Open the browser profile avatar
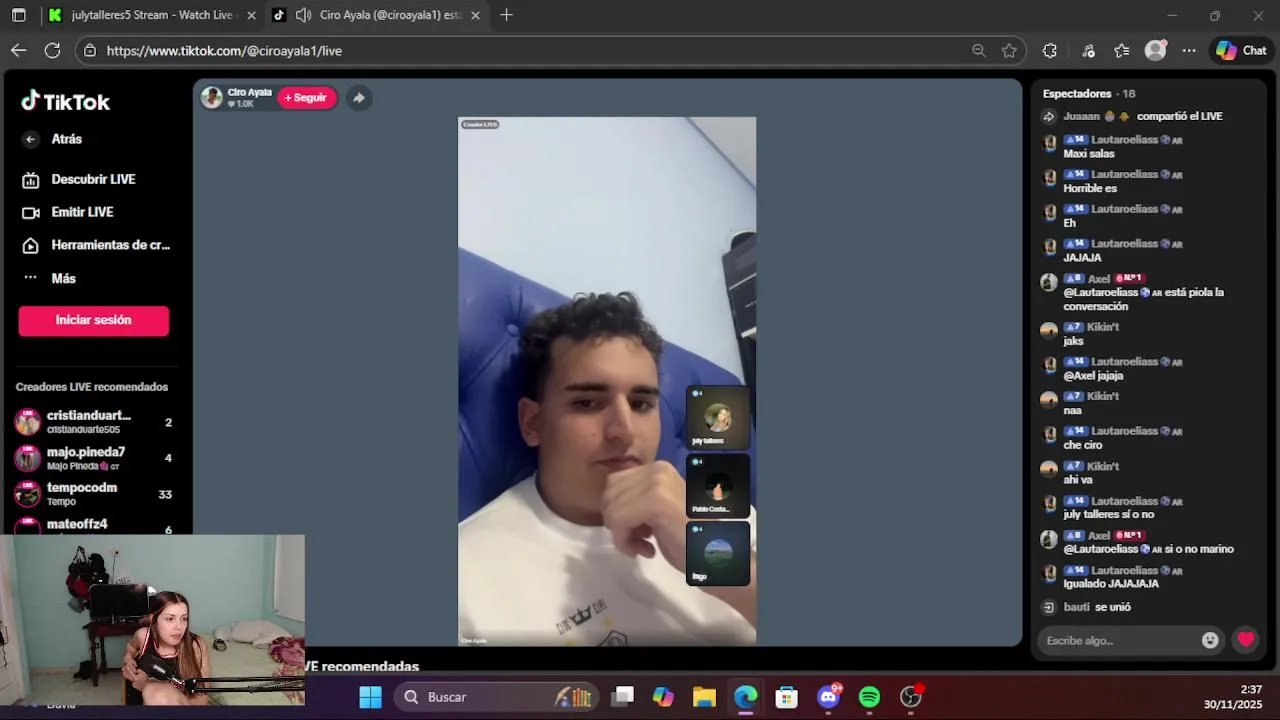 pyautogui.click(x=1155, y=50)
